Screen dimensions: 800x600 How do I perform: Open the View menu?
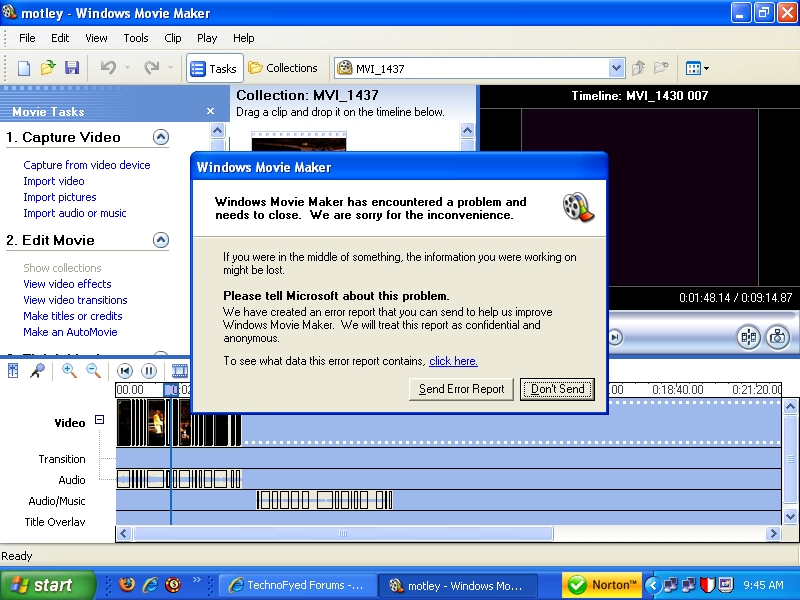pos(96,38)
